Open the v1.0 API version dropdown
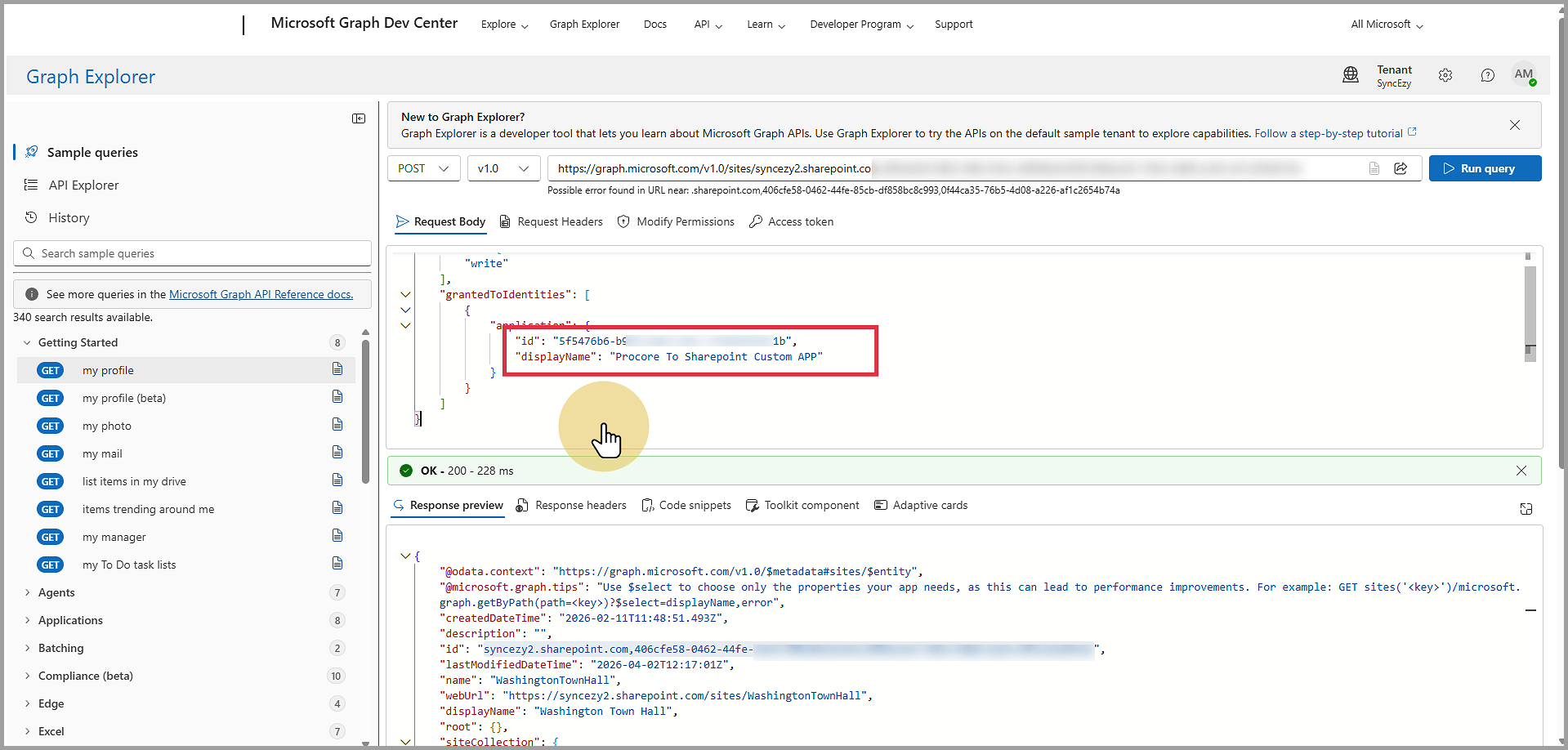This screenshot has height=750, width=1568. tap(503, 168)
